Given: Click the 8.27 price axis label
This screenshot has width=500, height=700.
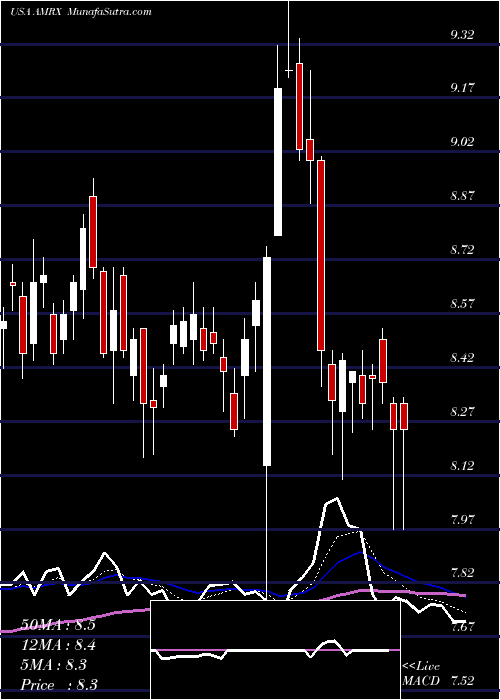Looking at the screenshot, I should pyautogui.click(x=462, y=411).
